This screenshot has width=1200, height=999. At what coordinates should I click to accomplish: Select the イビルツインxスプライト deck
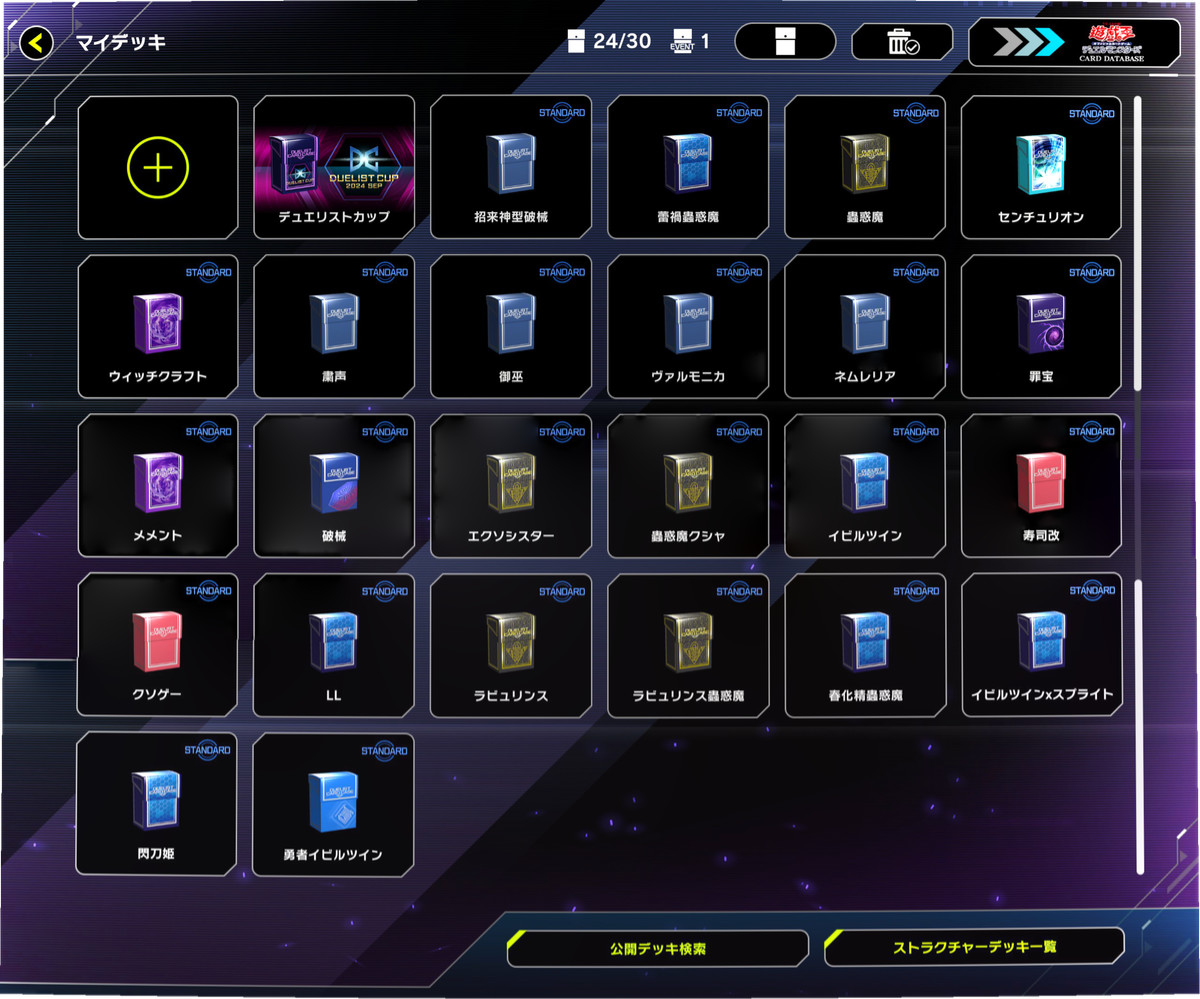pos(1041,645)
